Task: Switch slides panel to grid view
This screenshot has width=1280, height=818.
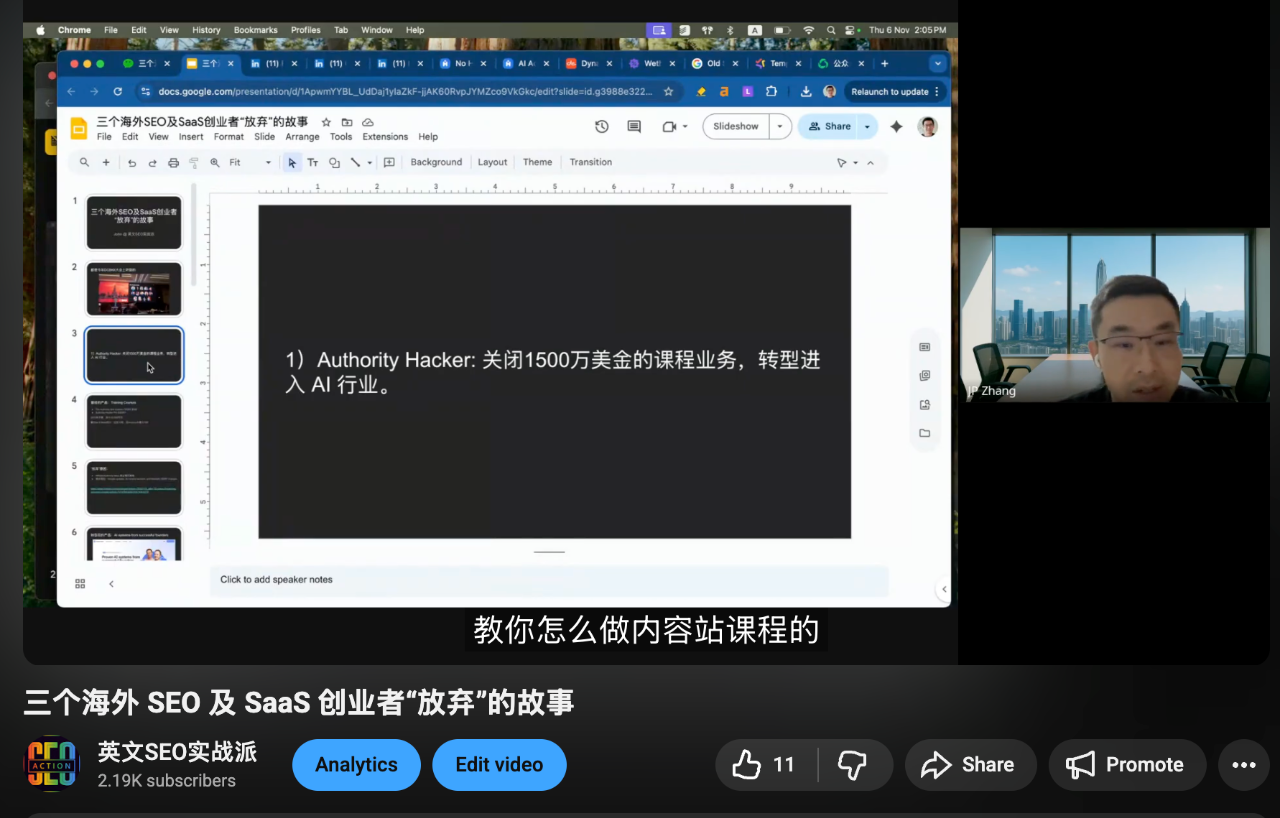Action: tap(80, 581)
